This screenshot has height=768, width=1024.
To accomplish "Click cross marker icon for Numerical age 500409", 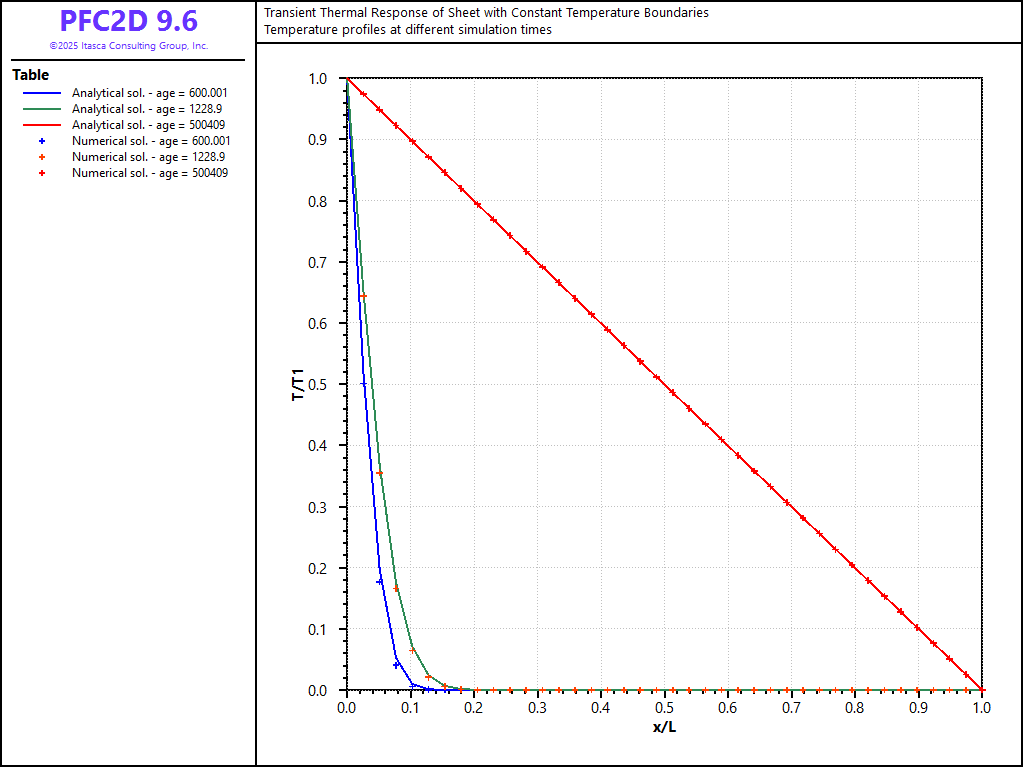I will tap(41, 173).
